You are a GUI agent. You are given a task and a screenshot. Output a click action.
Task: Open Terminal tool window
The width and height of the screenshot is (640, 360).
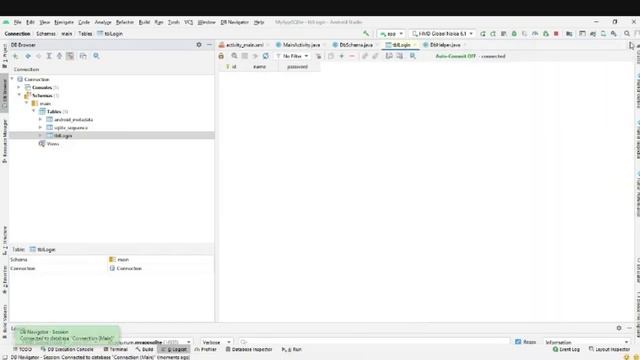coord(116,349)
